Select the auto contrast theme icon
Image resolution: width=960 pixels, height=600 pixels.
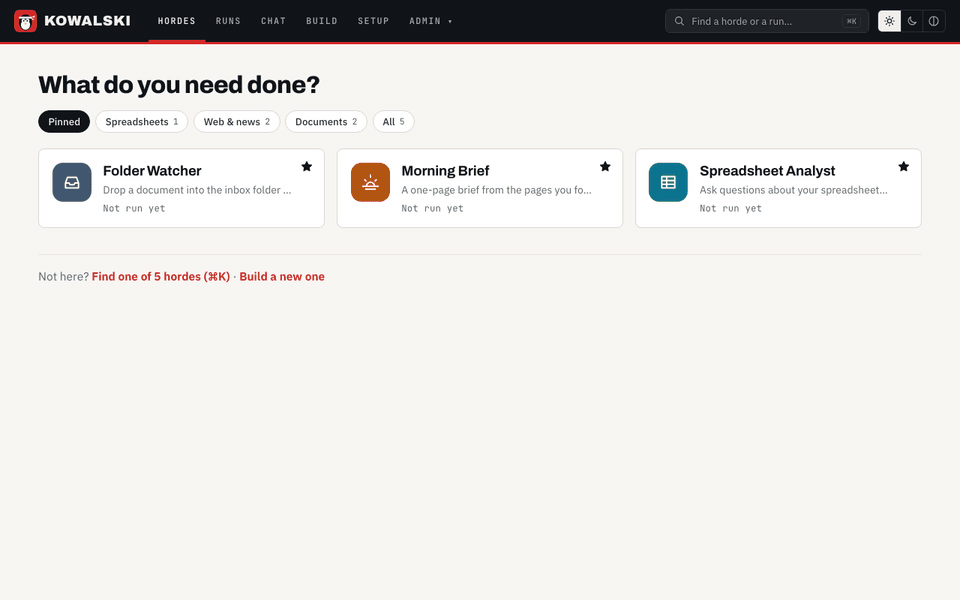click(x=934, y=21)
